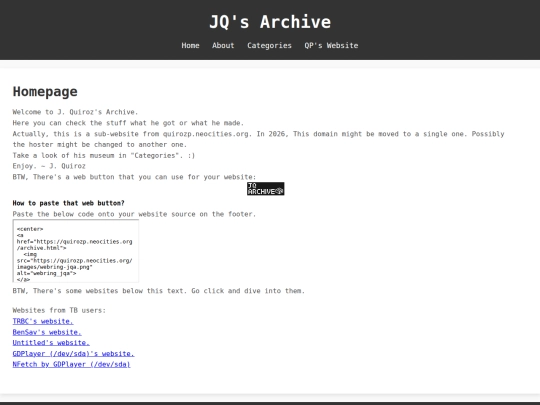Click 'alt="webring_jqa">' line in code box
Image resolution: width=540 pixels, height=405 pixels.
[46, 273]
